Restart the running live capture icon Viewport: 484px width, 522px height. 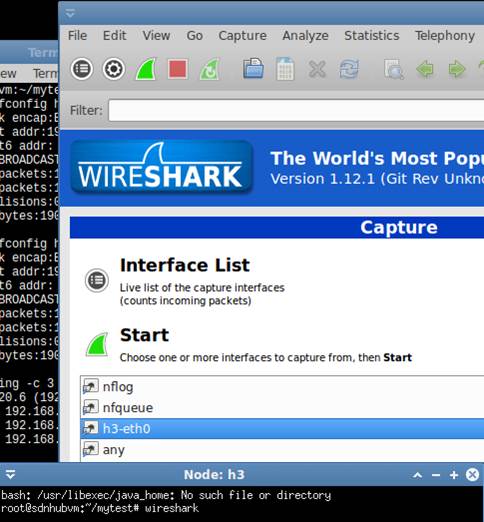coord(210,69)
